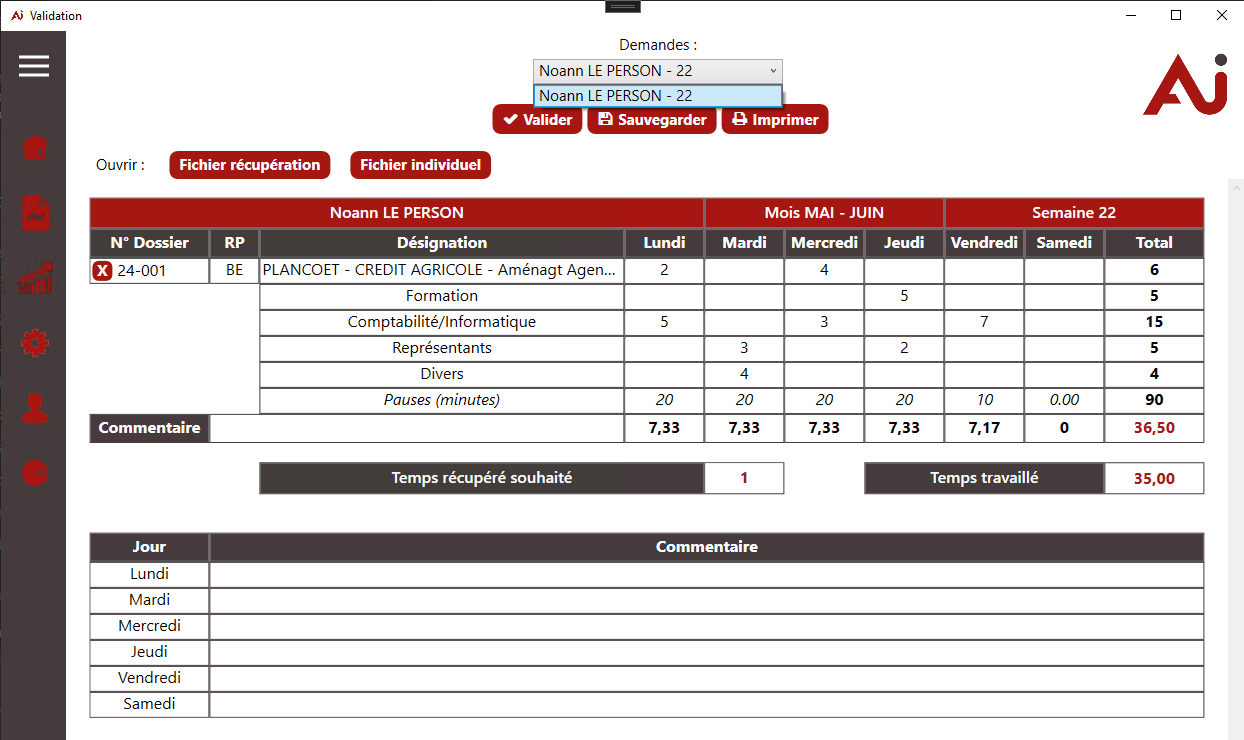The image size is (1244, 740).
Task: Remove dossier 24-001 with the red X
Action: (x=102, y=271)
